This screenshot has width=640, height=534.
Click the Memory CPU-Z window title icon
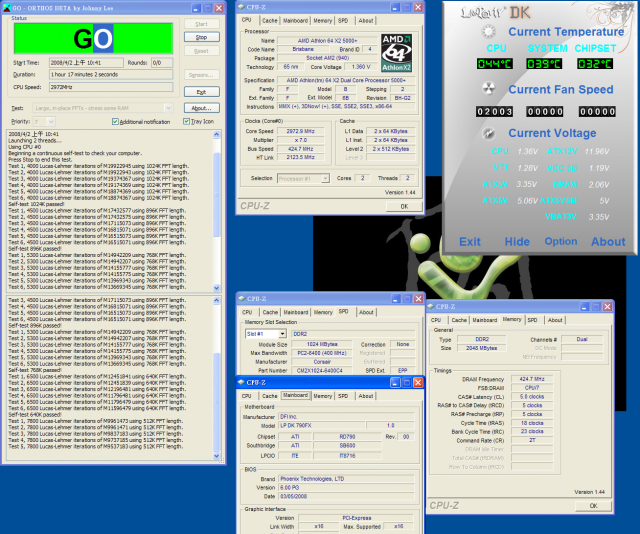click(431, 307)
